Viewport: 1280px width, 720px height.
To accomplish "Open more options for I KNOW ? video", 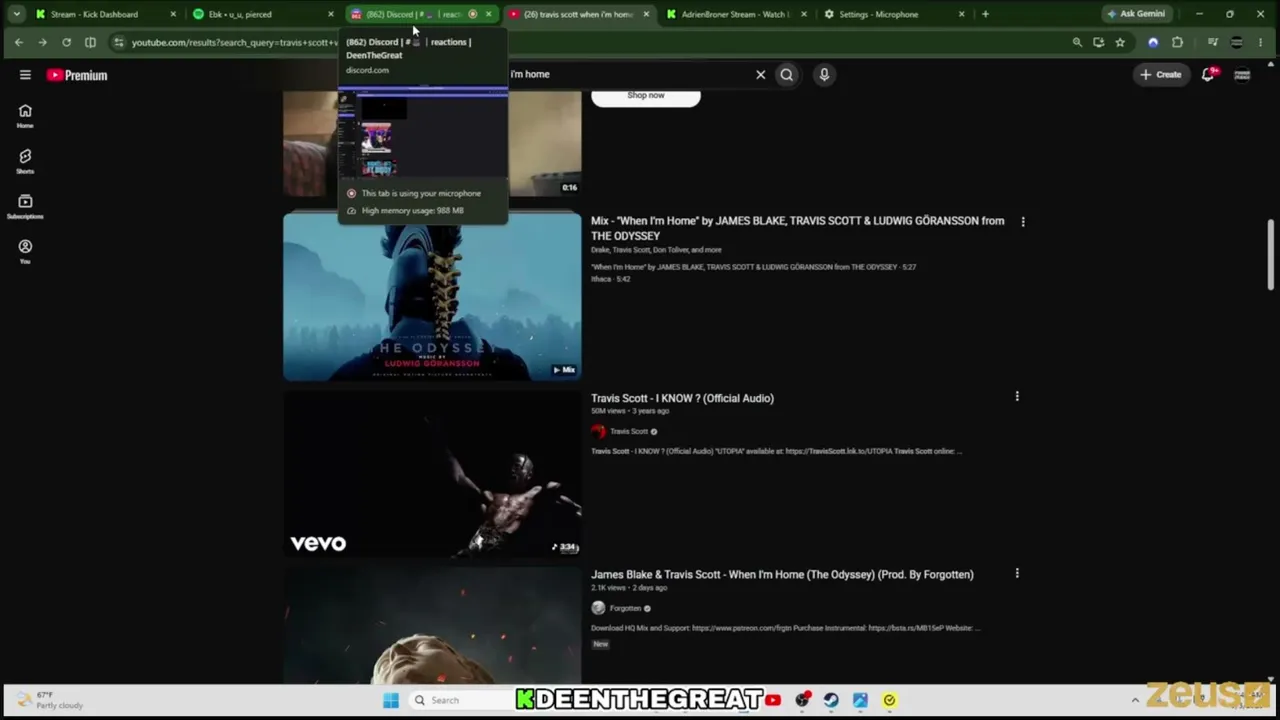I will [1017, 397].
